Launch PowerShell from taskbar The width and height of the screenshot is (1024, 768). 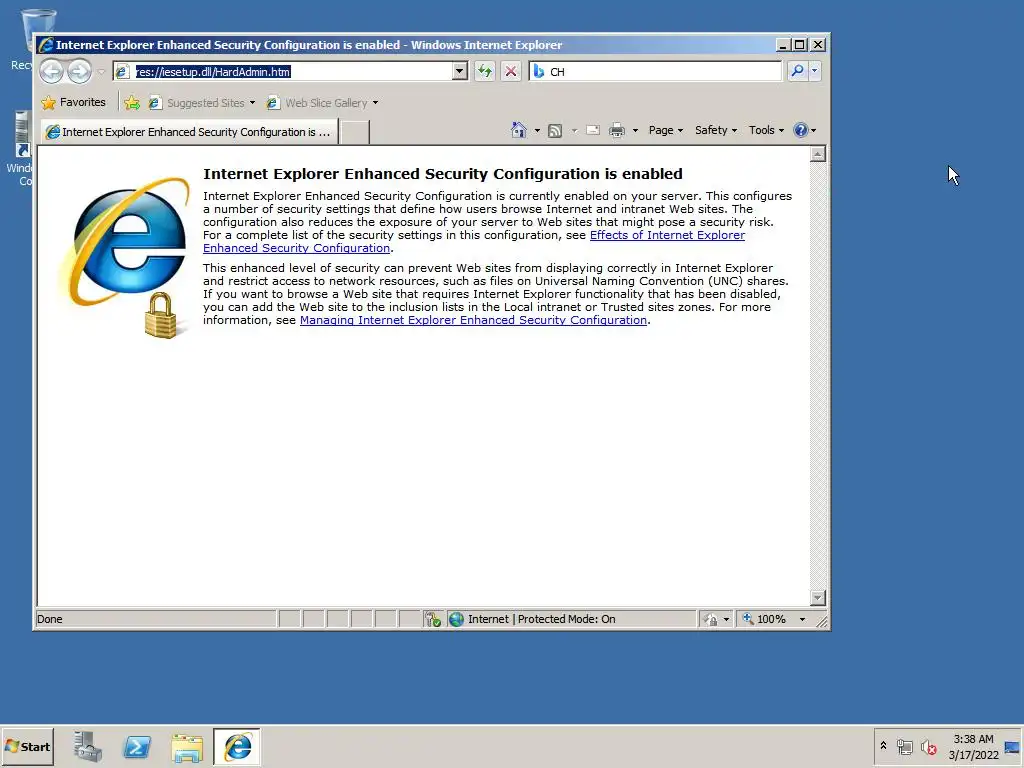pos(137,746)
